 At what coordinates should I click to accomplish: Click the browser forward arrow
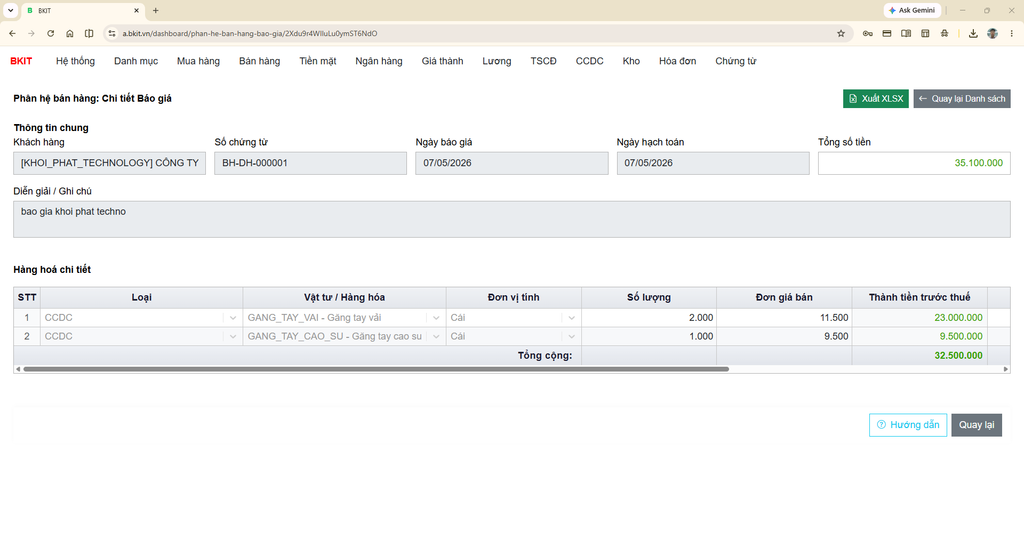[31, 33]
